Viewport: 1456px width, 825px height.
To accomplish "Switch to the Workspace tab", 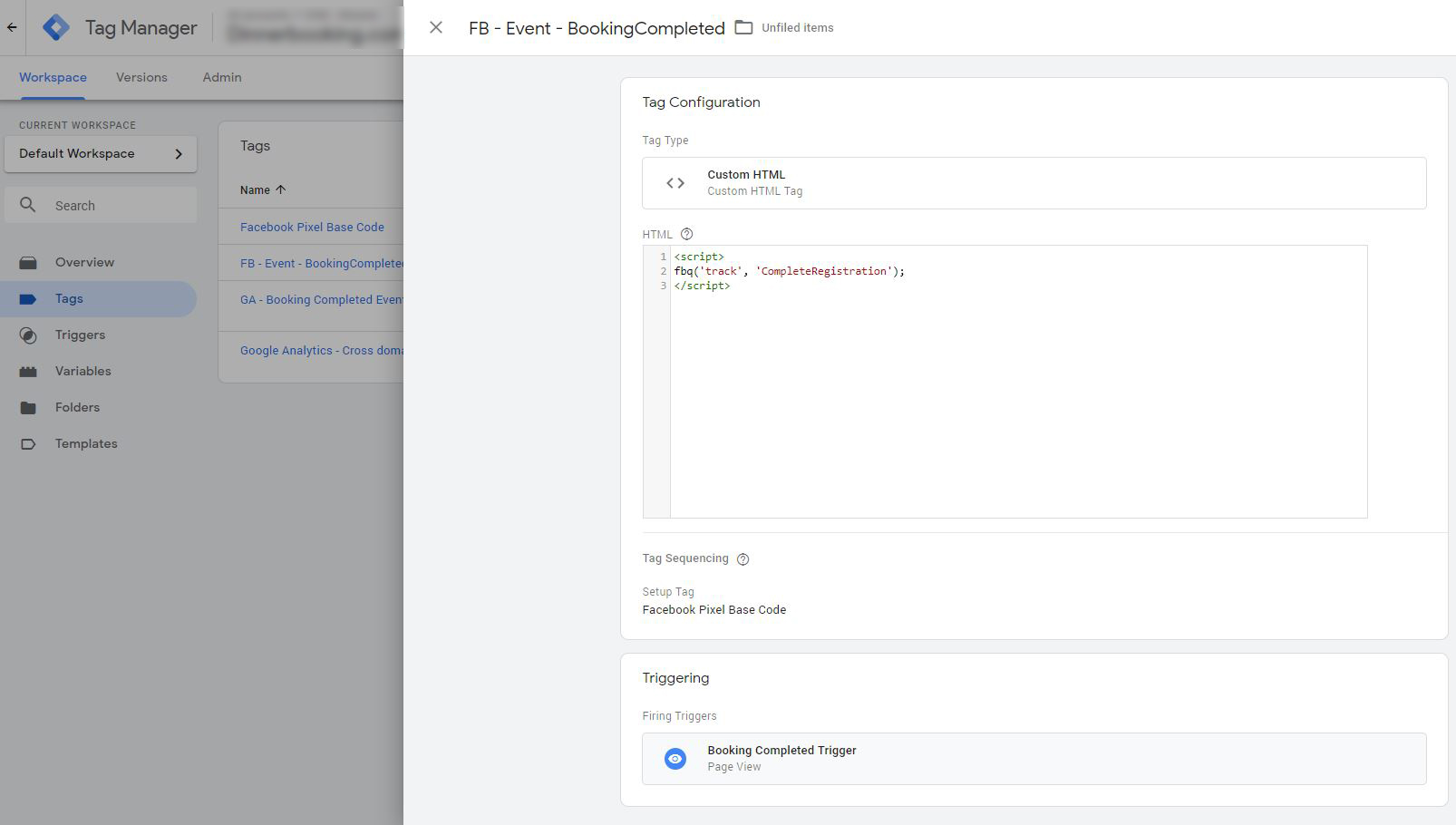I will 53,77.
